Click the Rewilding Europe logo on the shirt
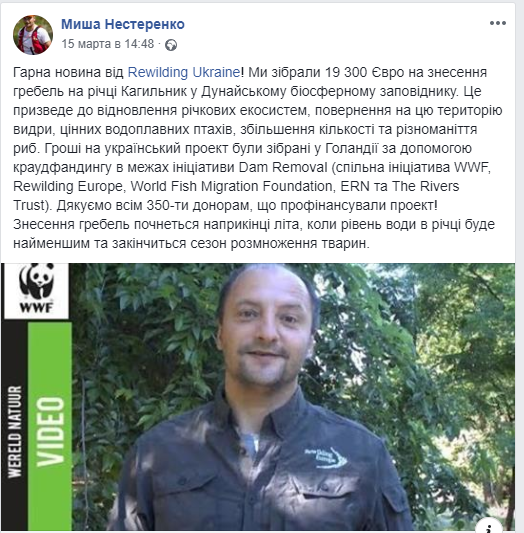The width and height of the screenshot is (524, 533). point(326,458)
